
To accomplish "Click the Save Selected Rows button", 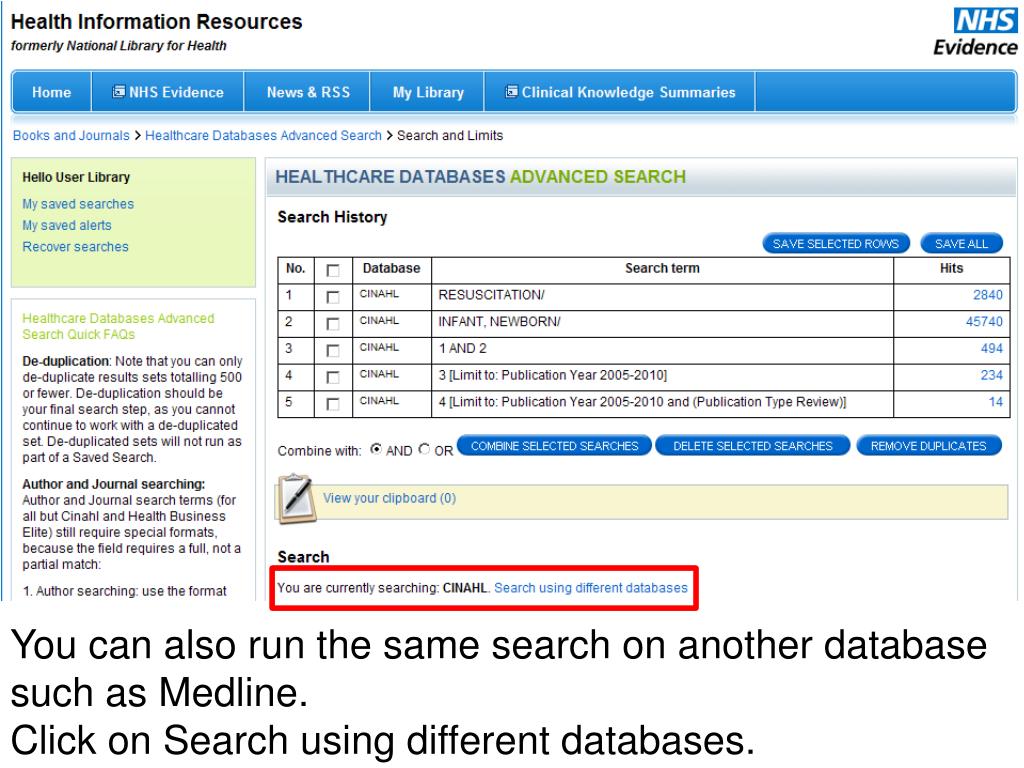I will 836,244.
